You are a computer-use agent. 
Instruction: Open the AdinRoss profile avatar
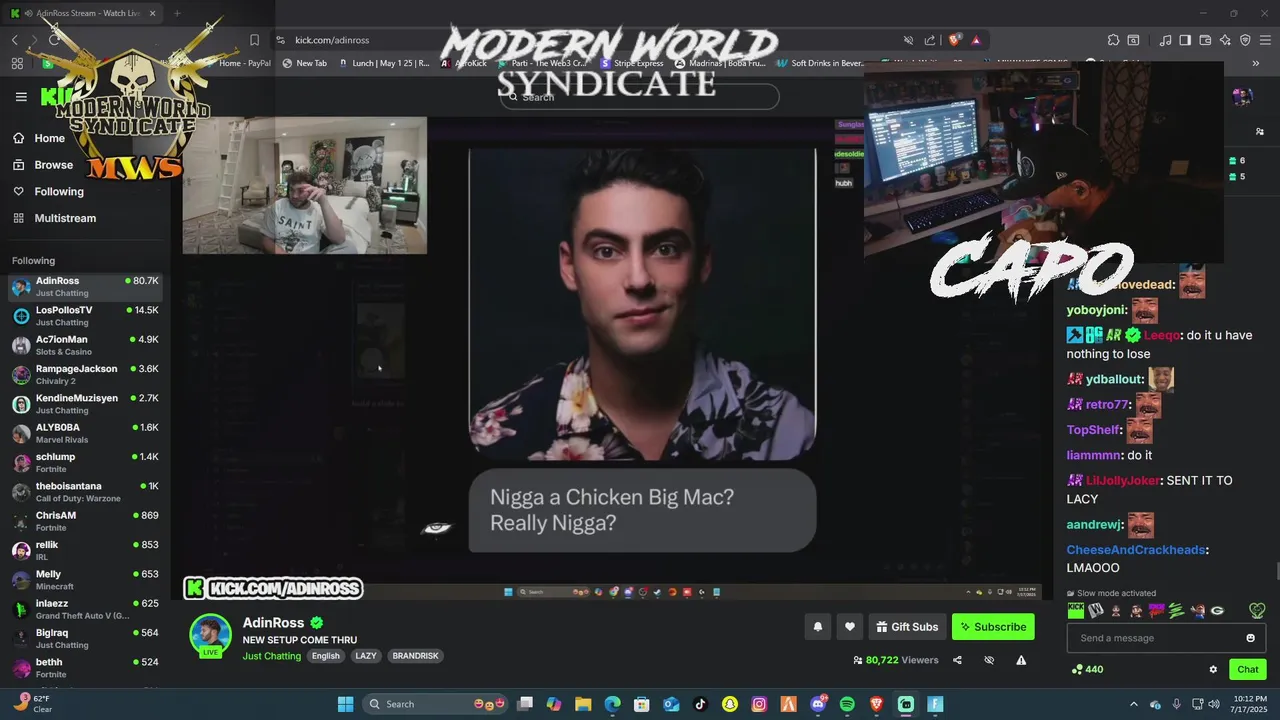tap(211, 636)
